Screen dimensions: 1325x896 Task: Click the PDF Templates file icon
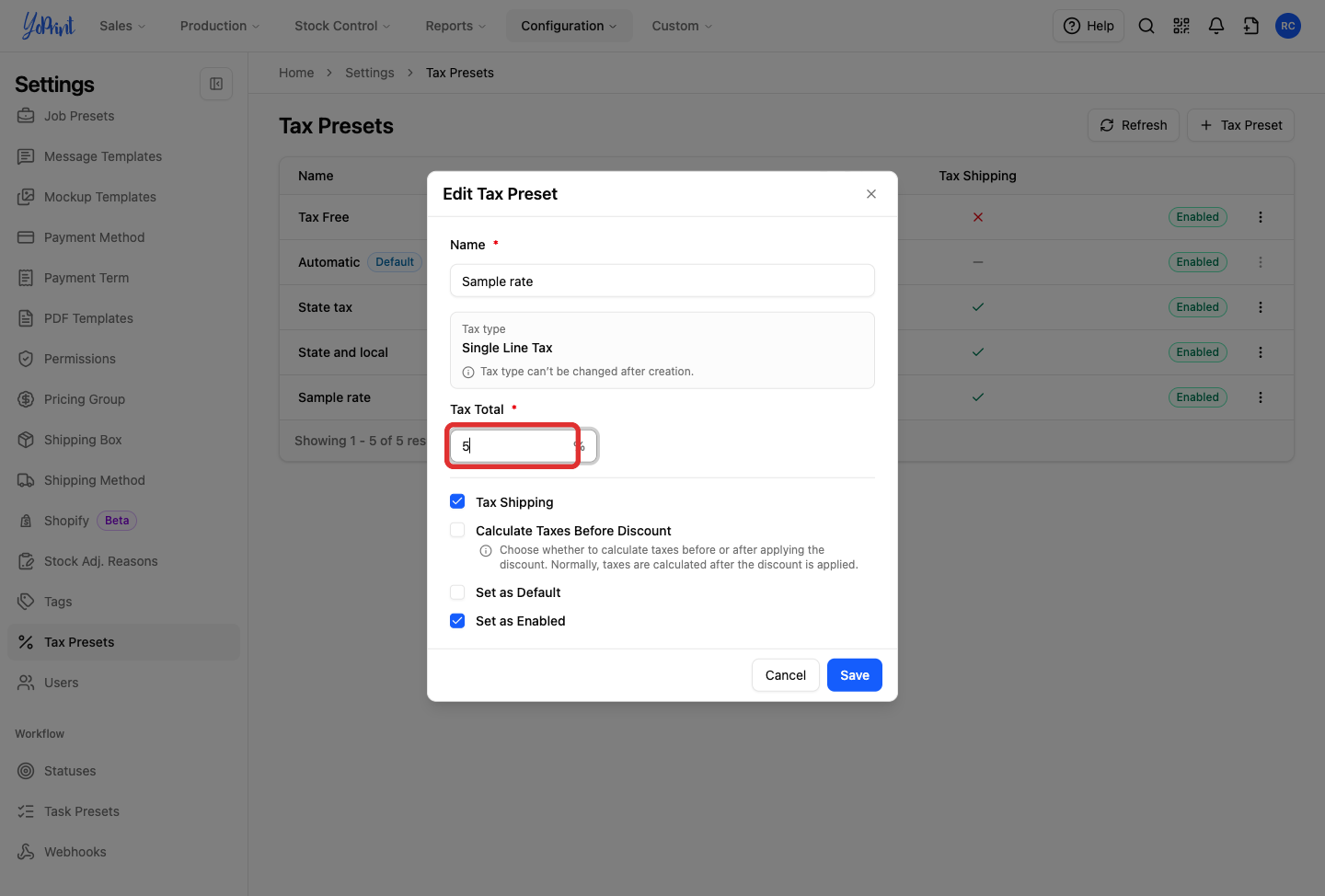click(26, 318)
